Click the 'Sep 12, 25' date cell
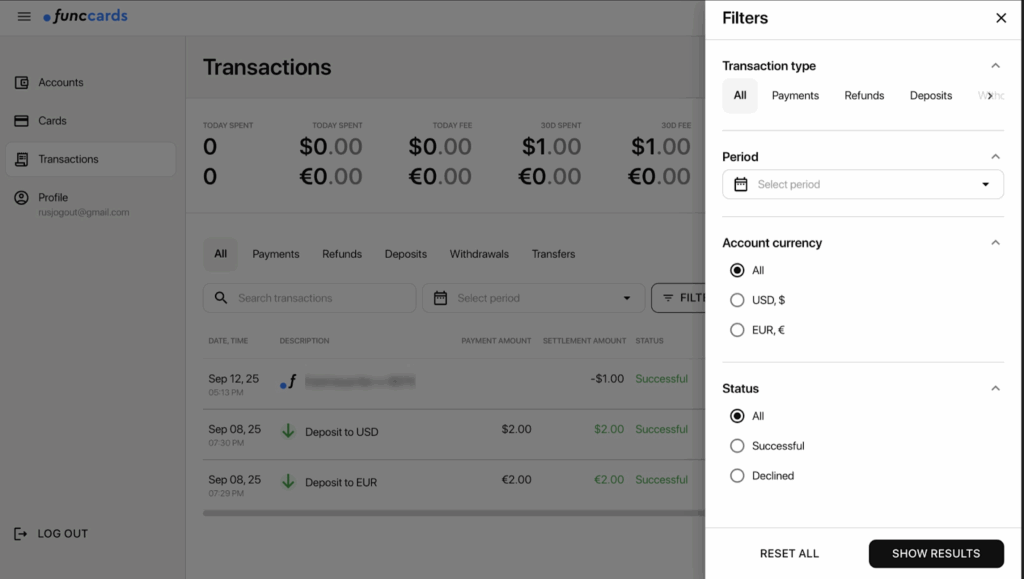Screen dimensions: 1024x579 233,379
